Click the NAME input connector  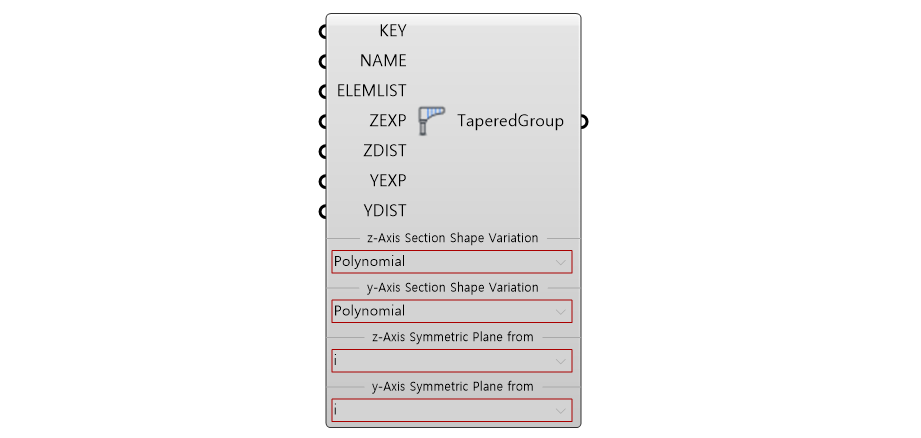tap(324, 61)
